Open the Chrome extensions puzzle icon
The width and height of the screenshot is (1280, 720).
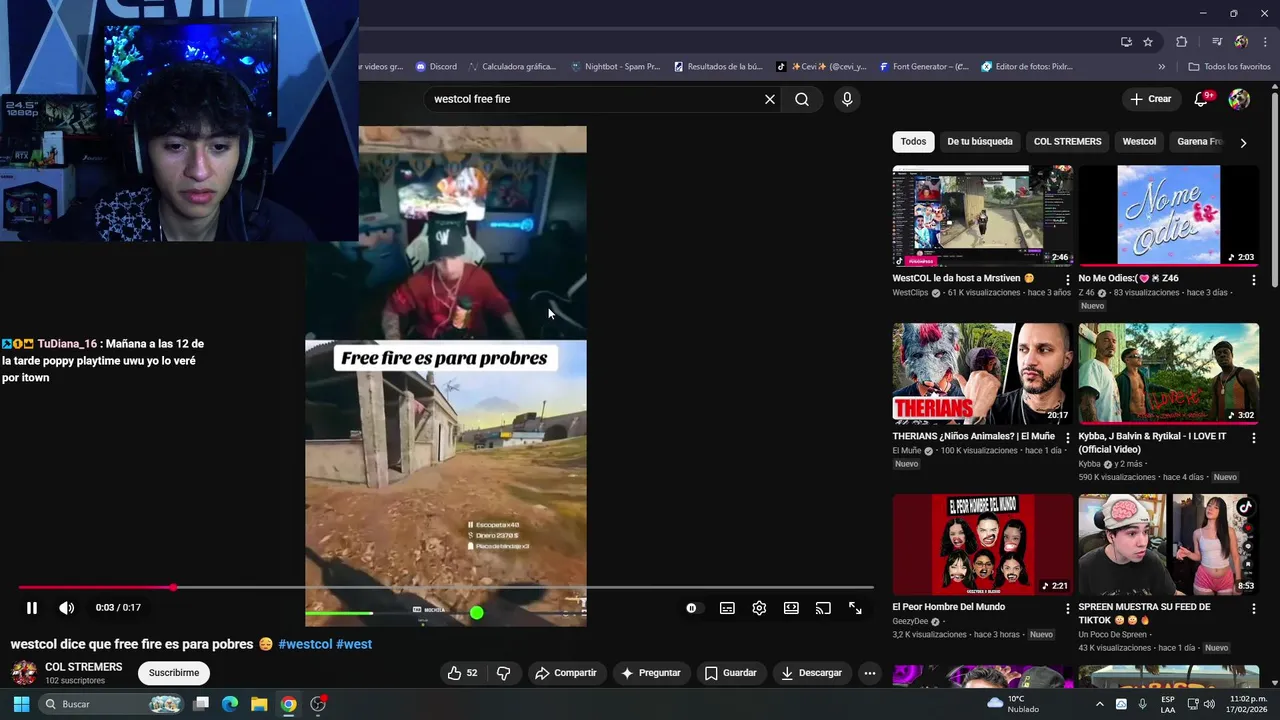point(1181,42)
